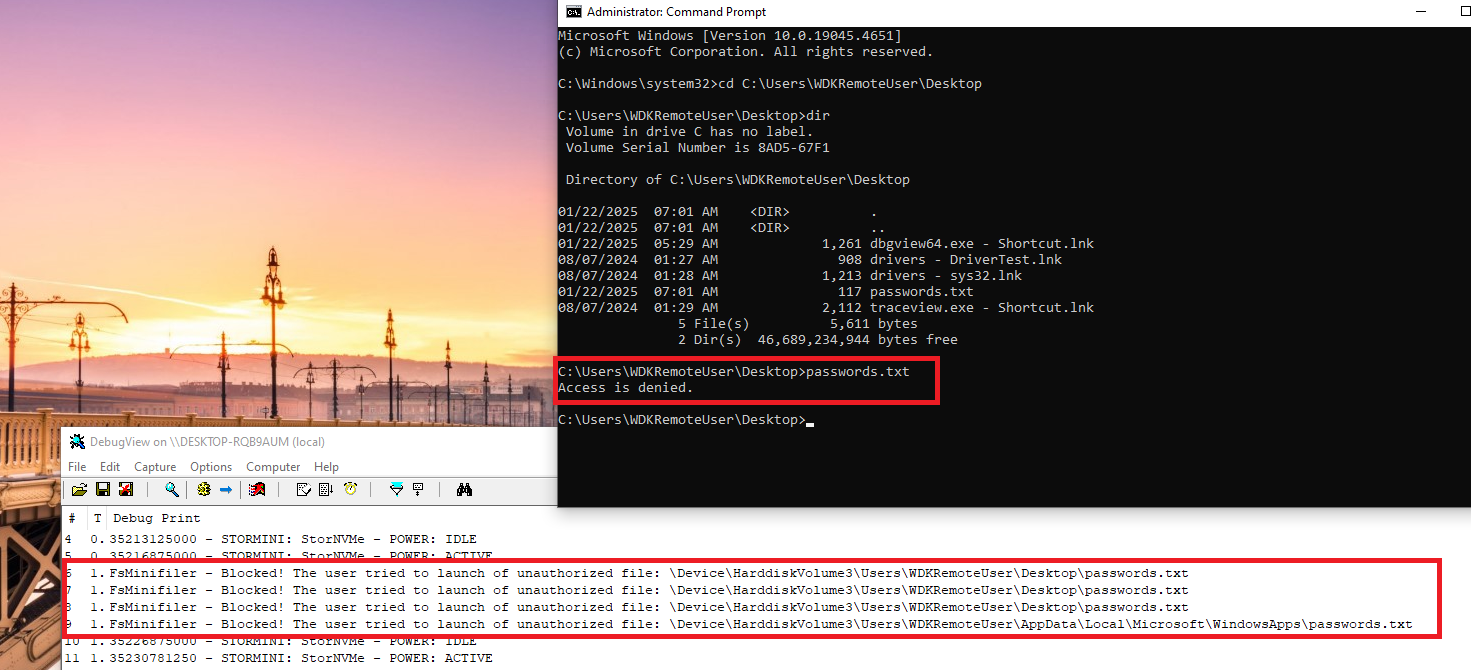This screenshot has width=1471, height=670.
Task: Click 'dbgview64.exe - Shortcut.lnk' in dir listing
Action: tap(982, 244)
